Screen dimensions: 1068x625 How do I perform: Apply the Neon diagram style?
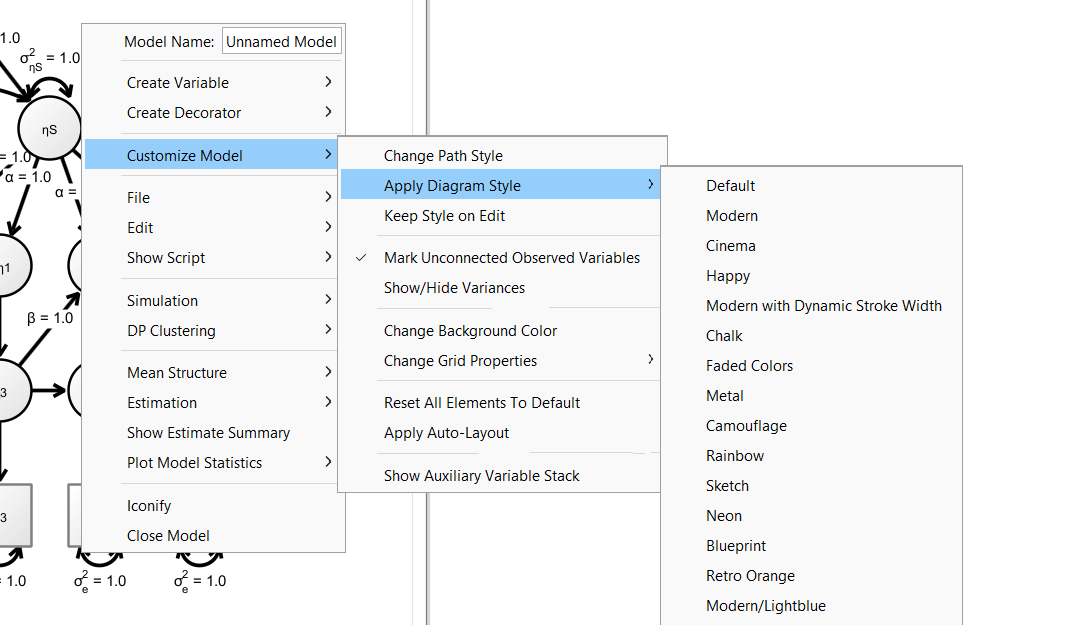[724, 516]
